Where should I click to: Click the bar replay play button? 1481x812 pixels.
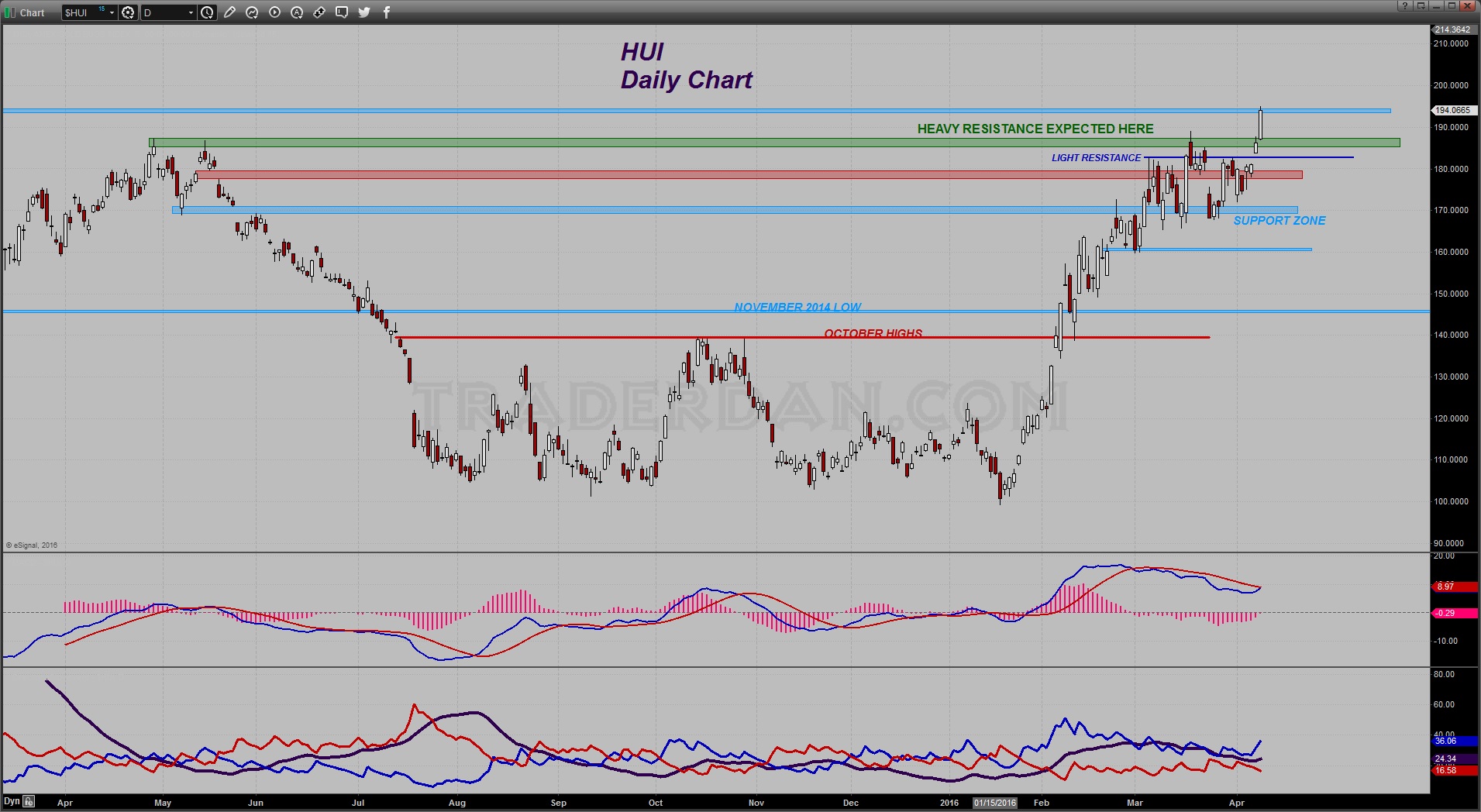[274, 12]
